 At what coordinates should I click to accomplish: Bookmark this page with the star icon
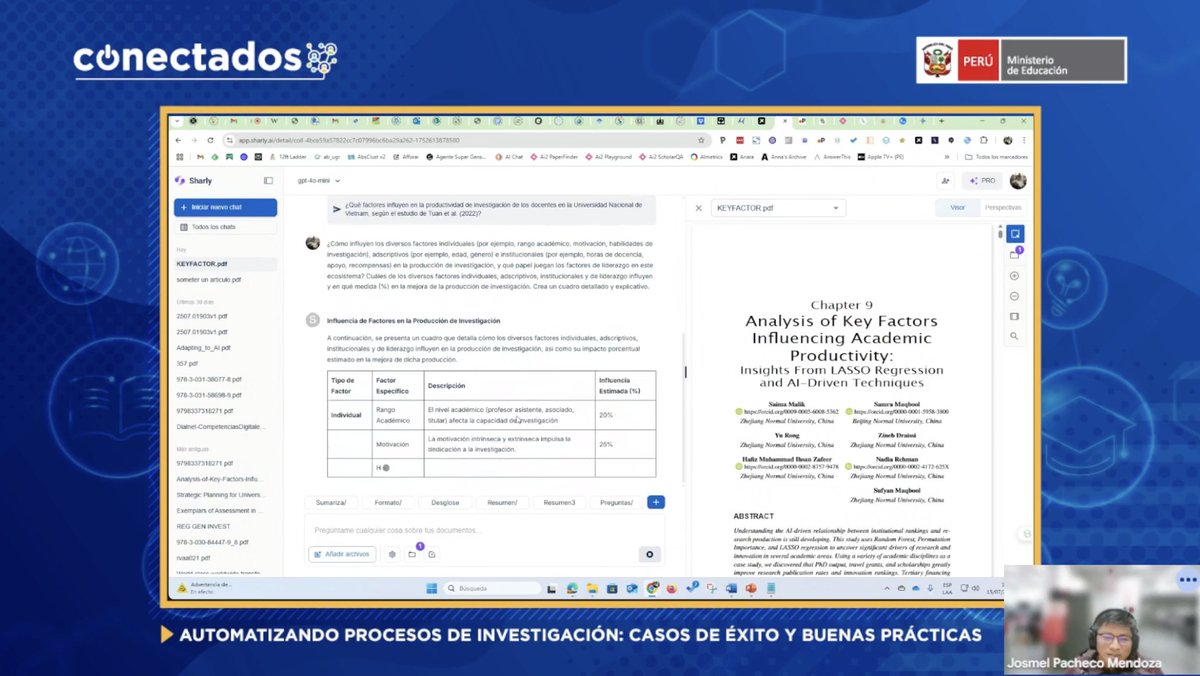(x=701, y=140)
